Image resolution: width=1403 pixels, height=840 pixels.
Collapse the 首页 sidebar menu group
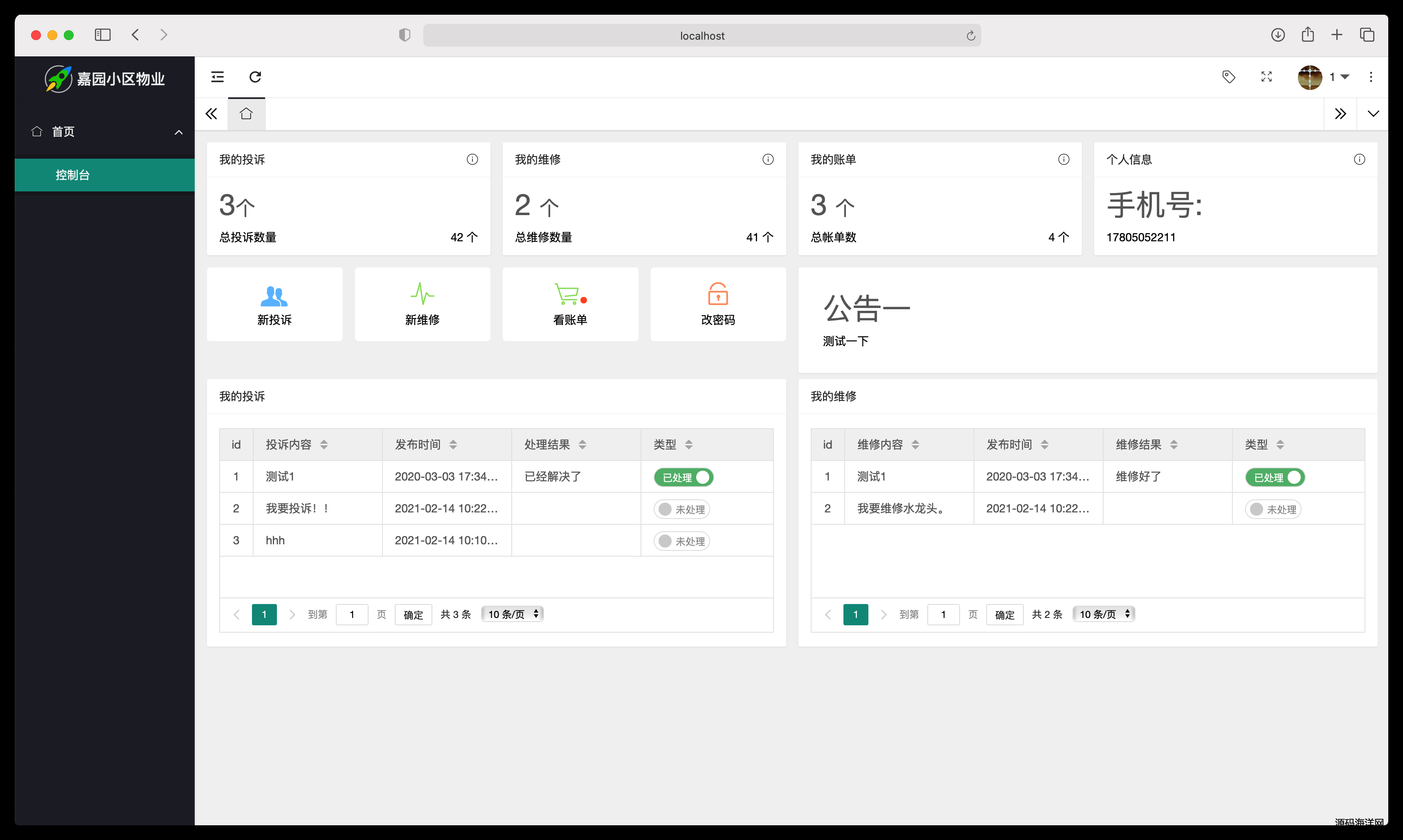click(105, 132)
